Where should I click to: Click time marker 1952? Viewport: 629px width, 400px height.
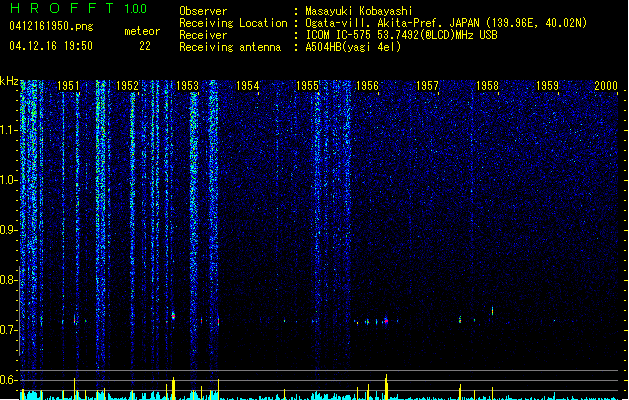tap(128, 85)
